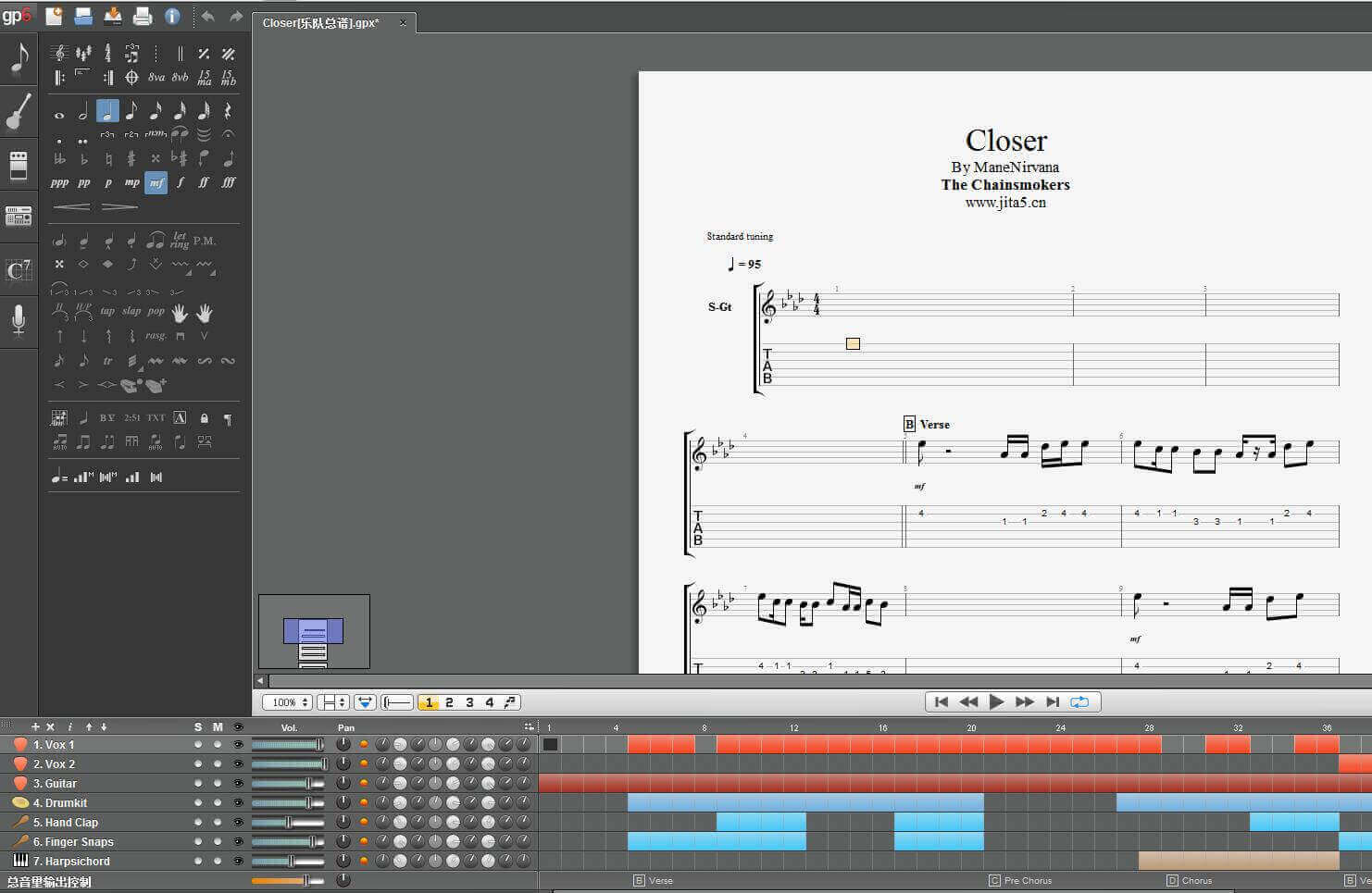
Task: Solo the Vox 1 track
Action: click(x=198, y=744)
